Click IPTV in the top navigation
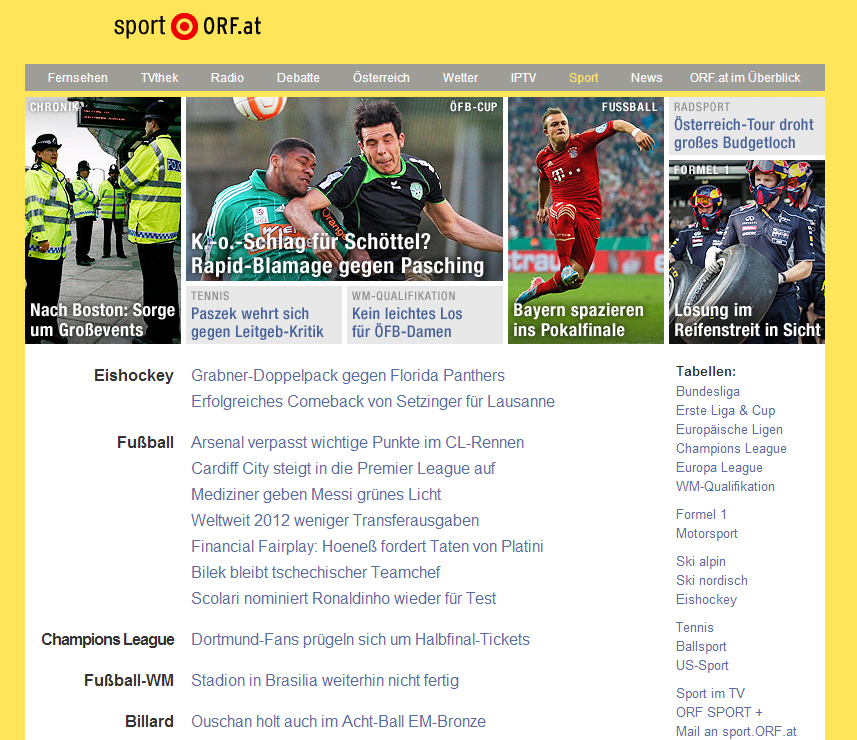857x740 pixels. click(x=523, y=78)
